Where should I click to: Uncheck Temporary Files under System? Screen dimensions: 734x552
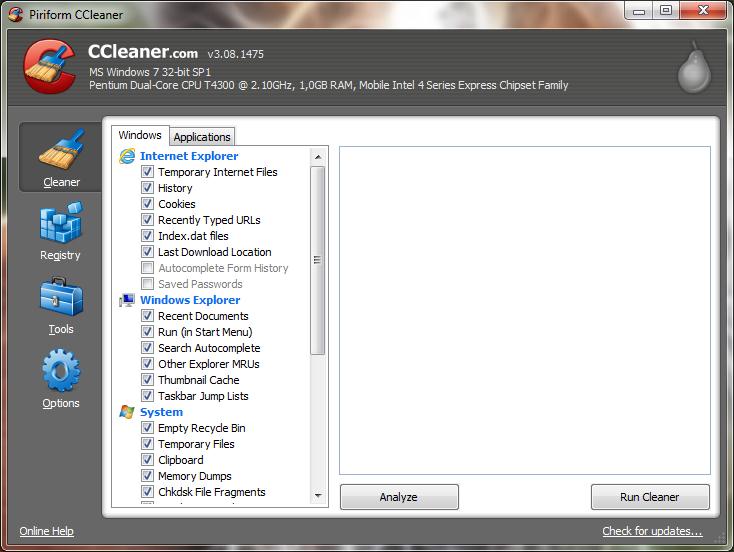tap(147, 444)
